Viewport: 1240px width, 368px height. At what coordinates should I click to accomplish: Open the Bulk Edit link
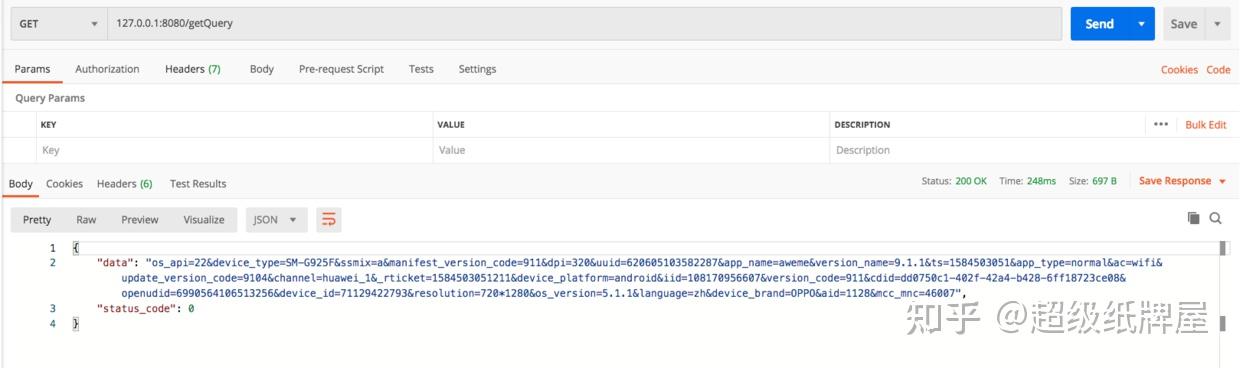[1206, 125]
